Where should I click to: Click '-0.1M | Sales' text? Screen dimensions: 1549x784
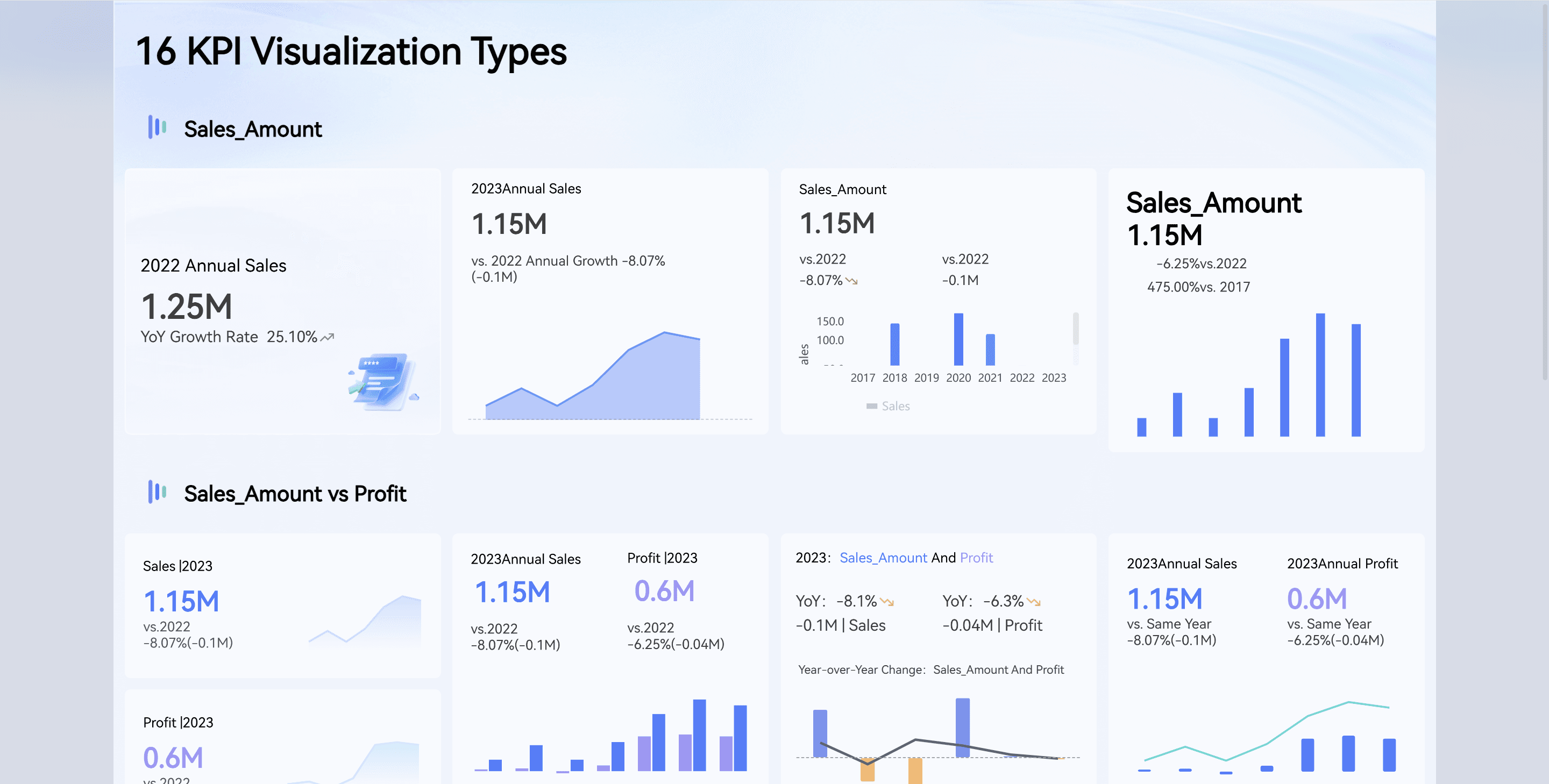pyautogui.click(x=840, y=626)
